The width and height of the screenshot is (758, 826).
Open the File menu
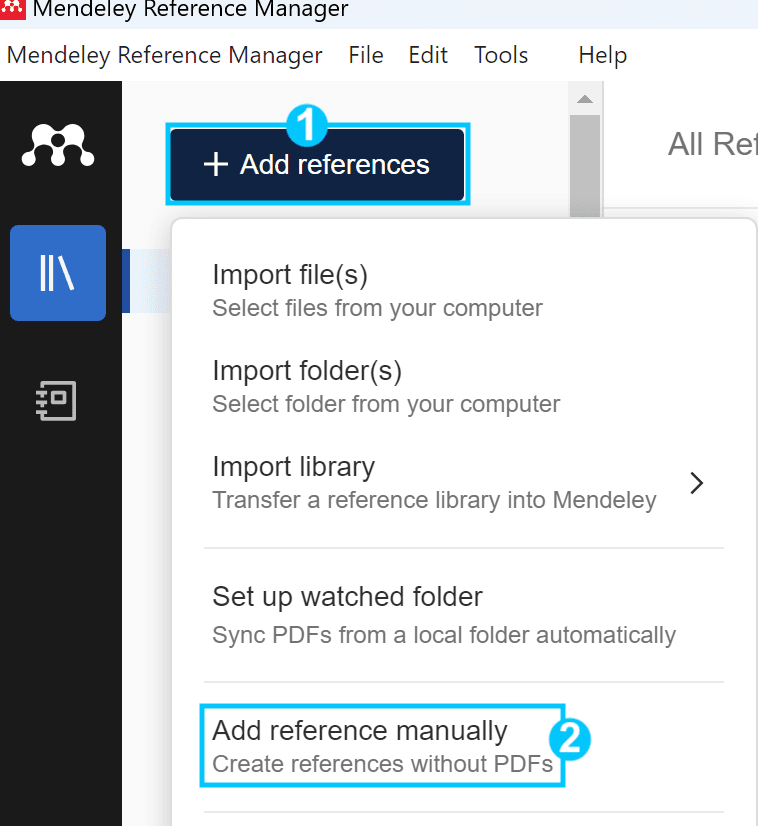pyautogui.click(x=366, y=55)
